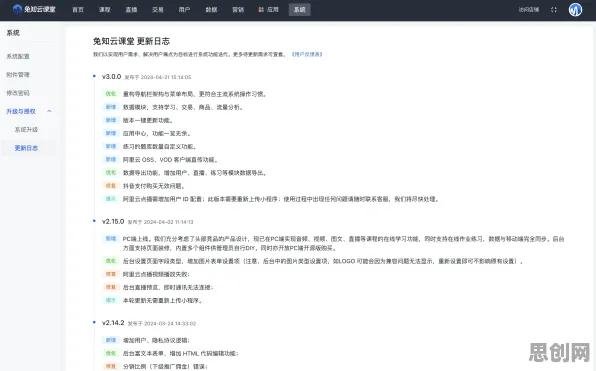Toggle fullscreen mode icon in the header
The image size is (596, 371).
[x=554, y=10]
